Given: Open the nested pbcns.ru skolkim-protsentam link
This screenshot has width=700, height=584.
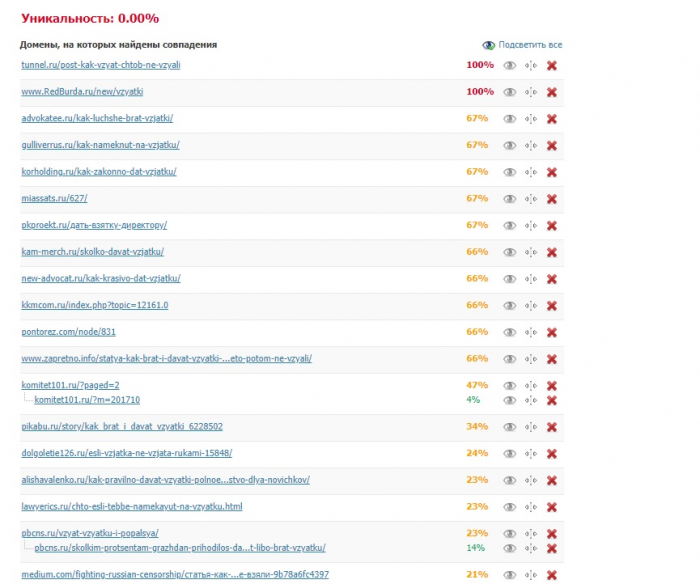Looking at the screenshot, I should click(x=180, y=547).
